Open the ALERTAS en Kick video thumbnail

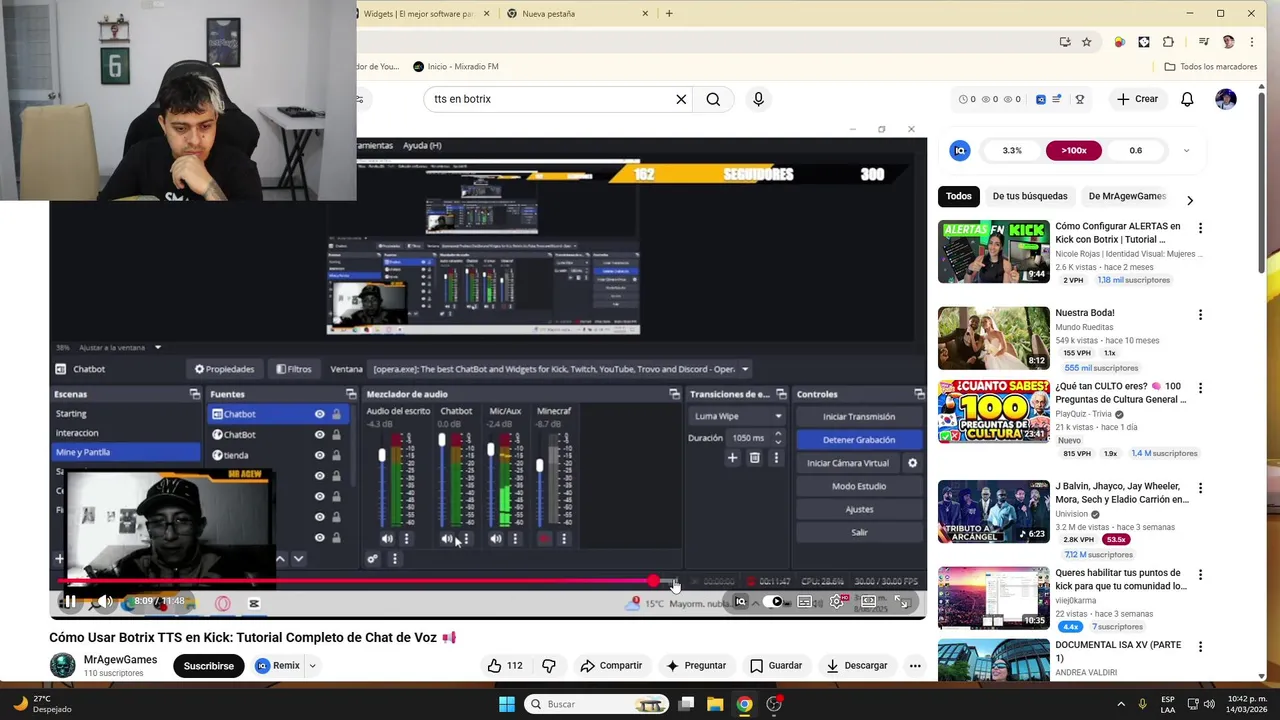pyautogui.click(x=994, y=251)
